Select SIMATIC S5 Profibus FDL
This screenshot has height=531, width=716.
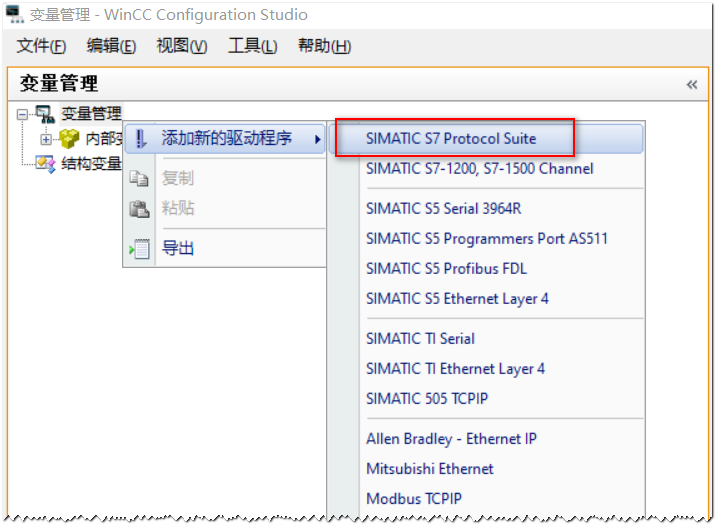tap(446, 268)
